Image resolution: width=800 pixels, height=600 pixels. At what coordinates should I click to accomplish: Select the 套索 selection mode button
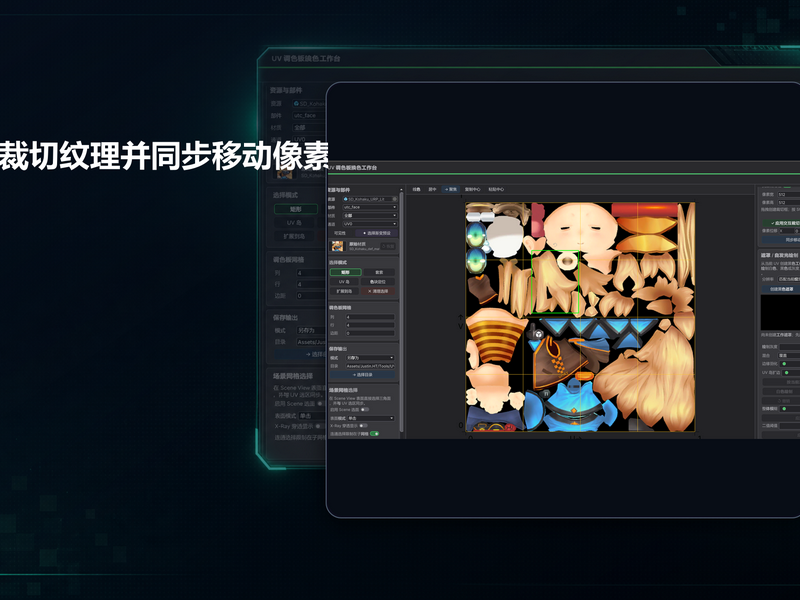click(379, 272)
